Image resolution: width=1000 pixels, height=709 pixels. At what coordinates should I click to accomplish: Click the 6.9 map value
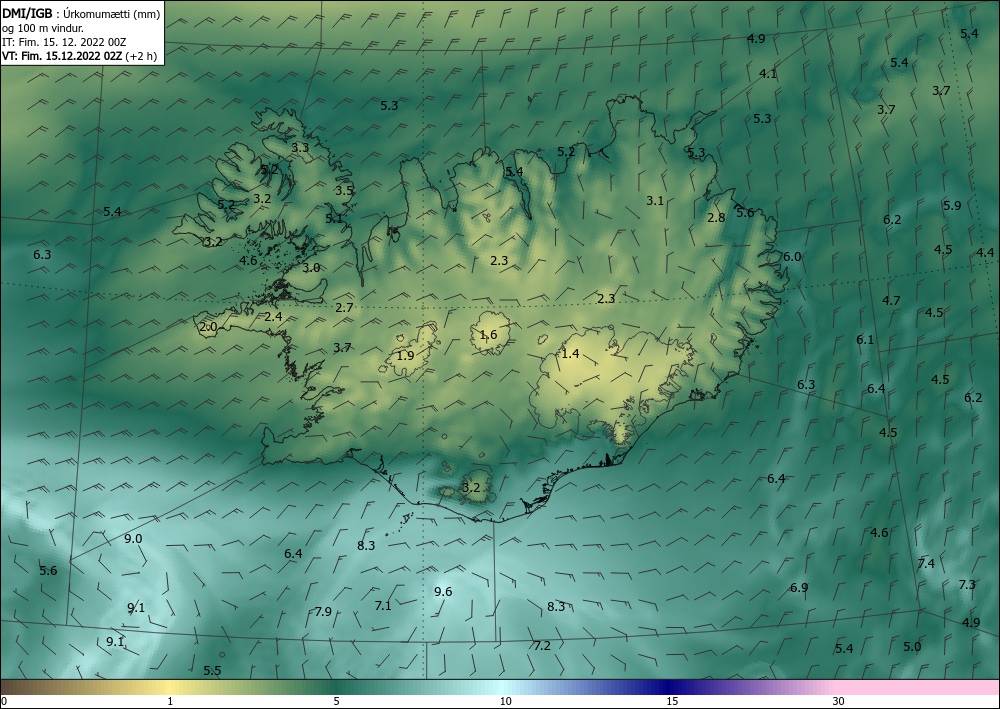pos(799,587)
